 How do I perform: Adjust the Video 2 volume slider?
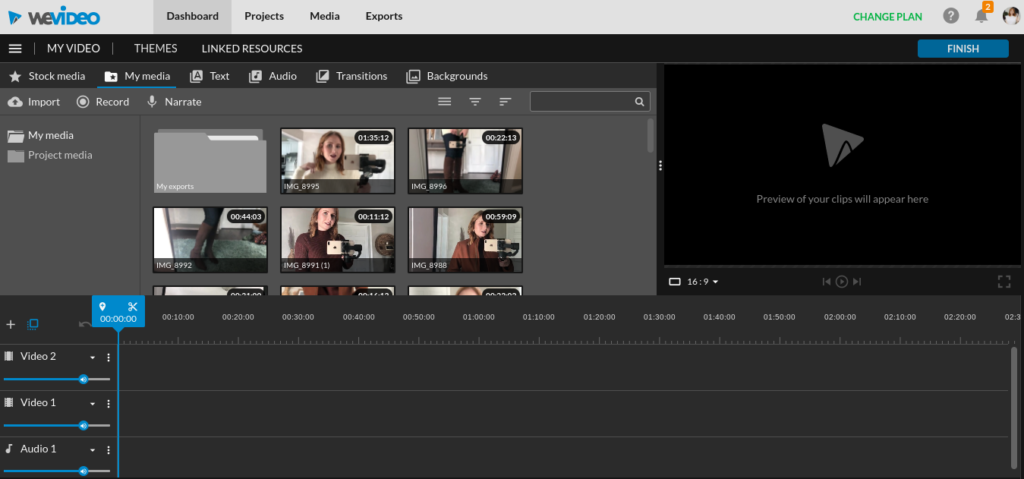[57, 379]
